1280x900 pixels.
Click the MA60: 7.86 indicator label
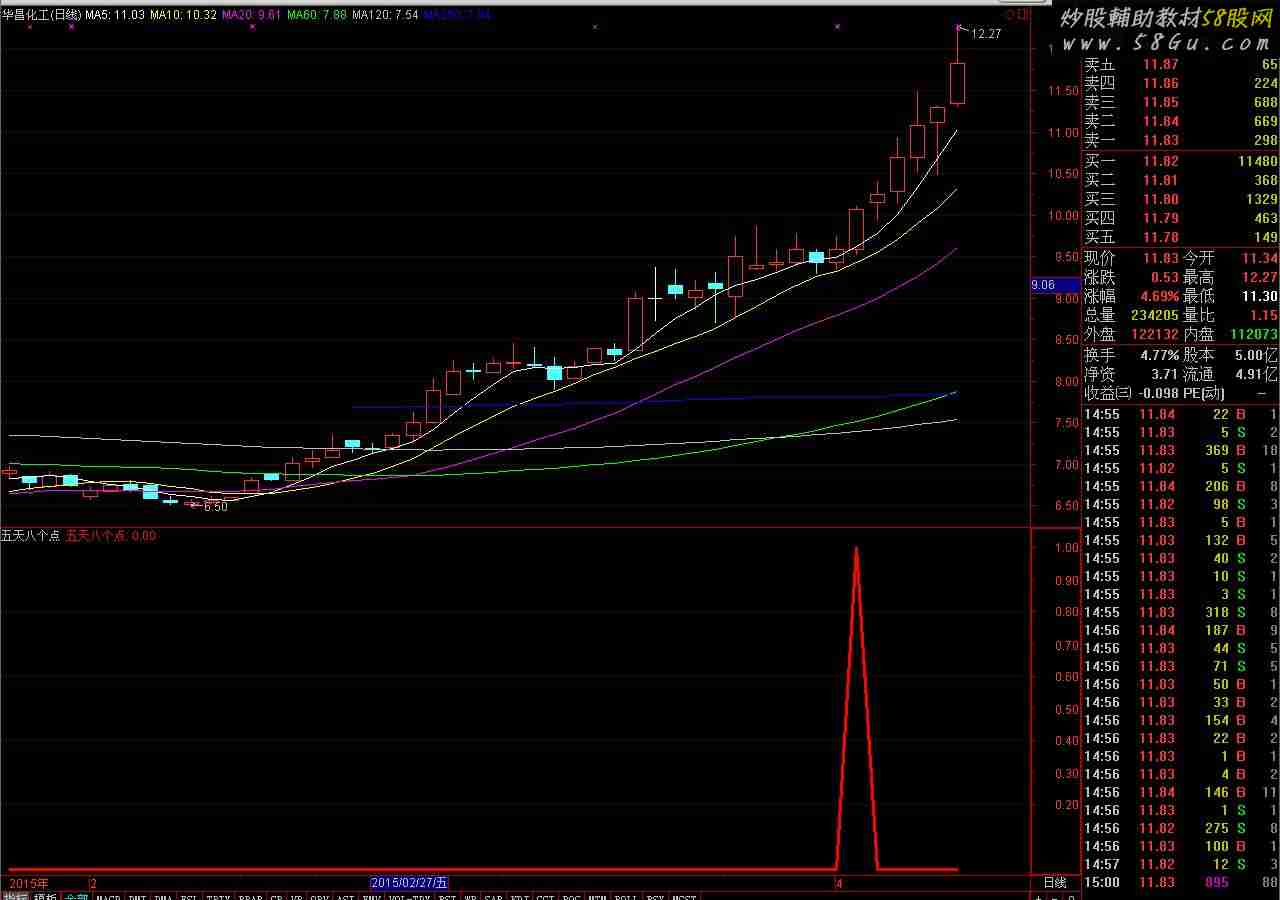317,15
